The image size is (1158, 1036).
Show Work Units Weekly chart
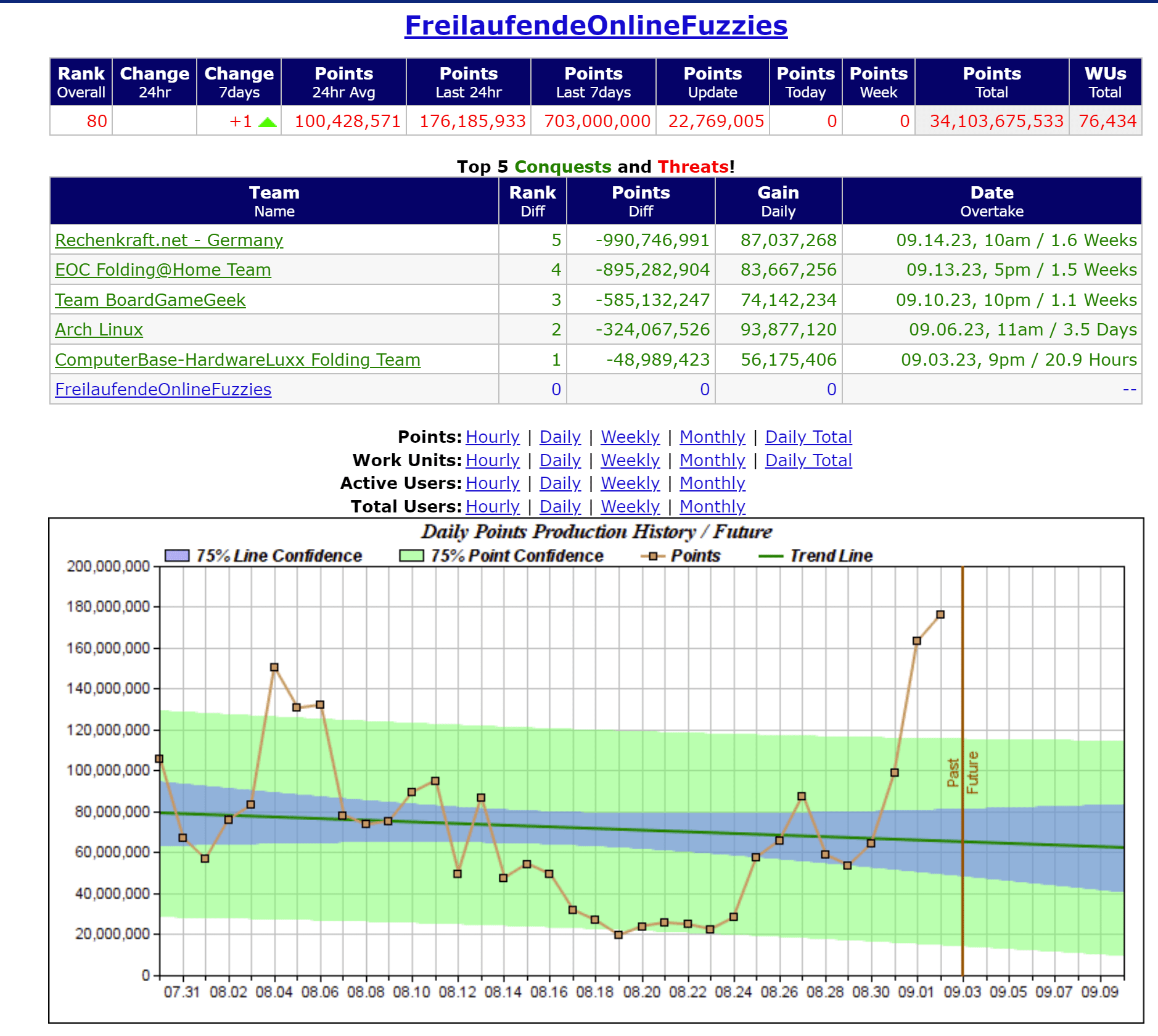[x=630, y=460]
